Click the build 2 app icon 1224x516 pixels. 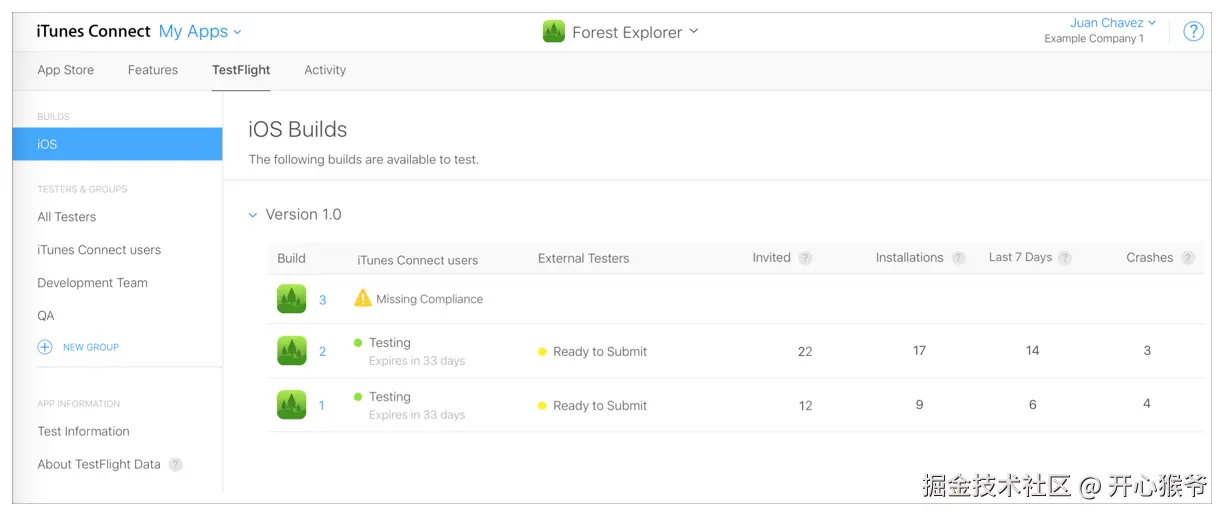tap(292, 351)
